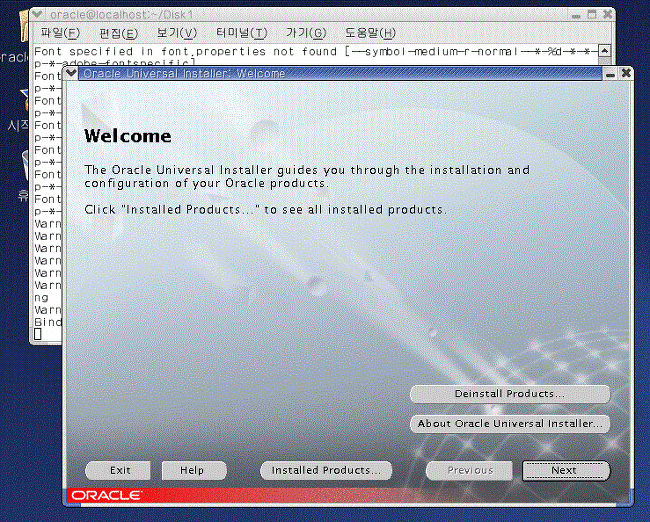Open the terminal 파일(F) menu
The image size is (650, 522).
point(60,33)
